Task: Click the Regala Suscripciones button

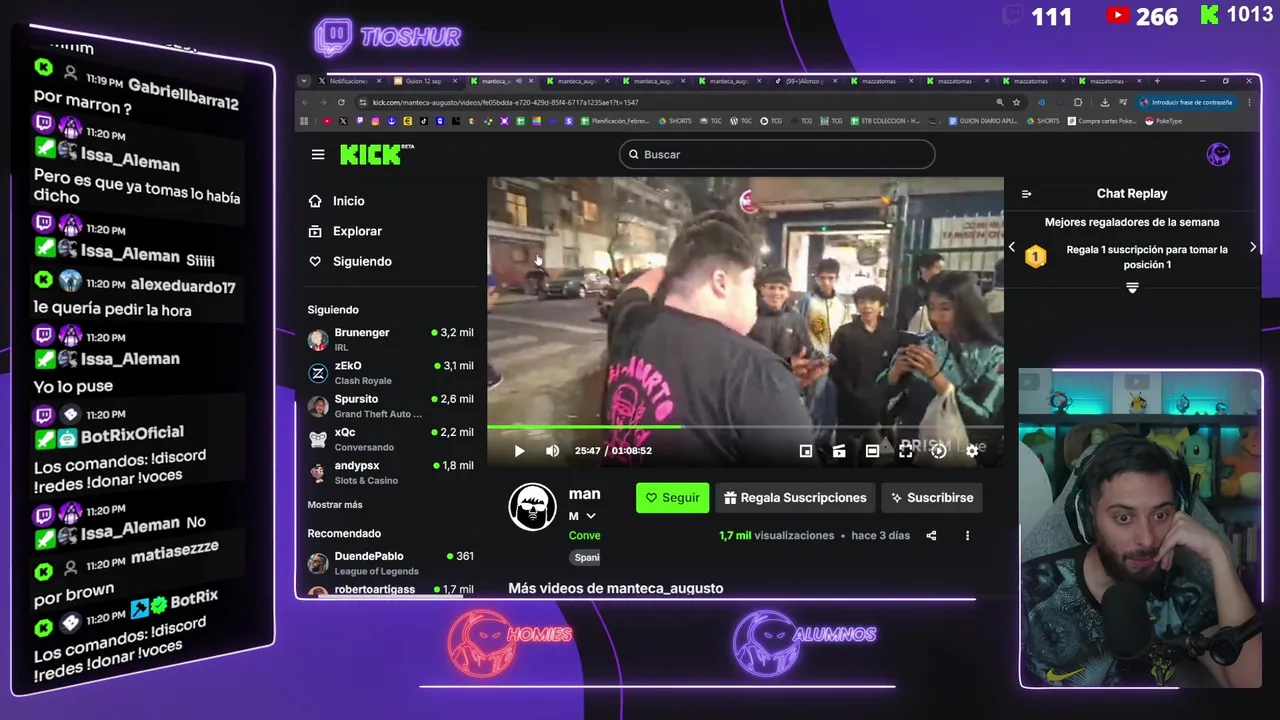Action: coord(795,497)
